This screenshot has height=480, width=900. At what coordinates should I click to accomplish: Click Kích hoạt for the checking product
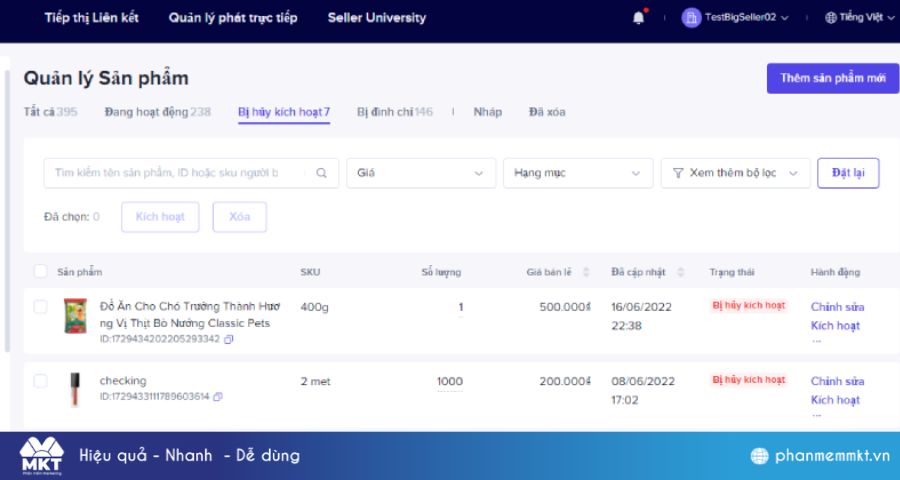[835, 400]
